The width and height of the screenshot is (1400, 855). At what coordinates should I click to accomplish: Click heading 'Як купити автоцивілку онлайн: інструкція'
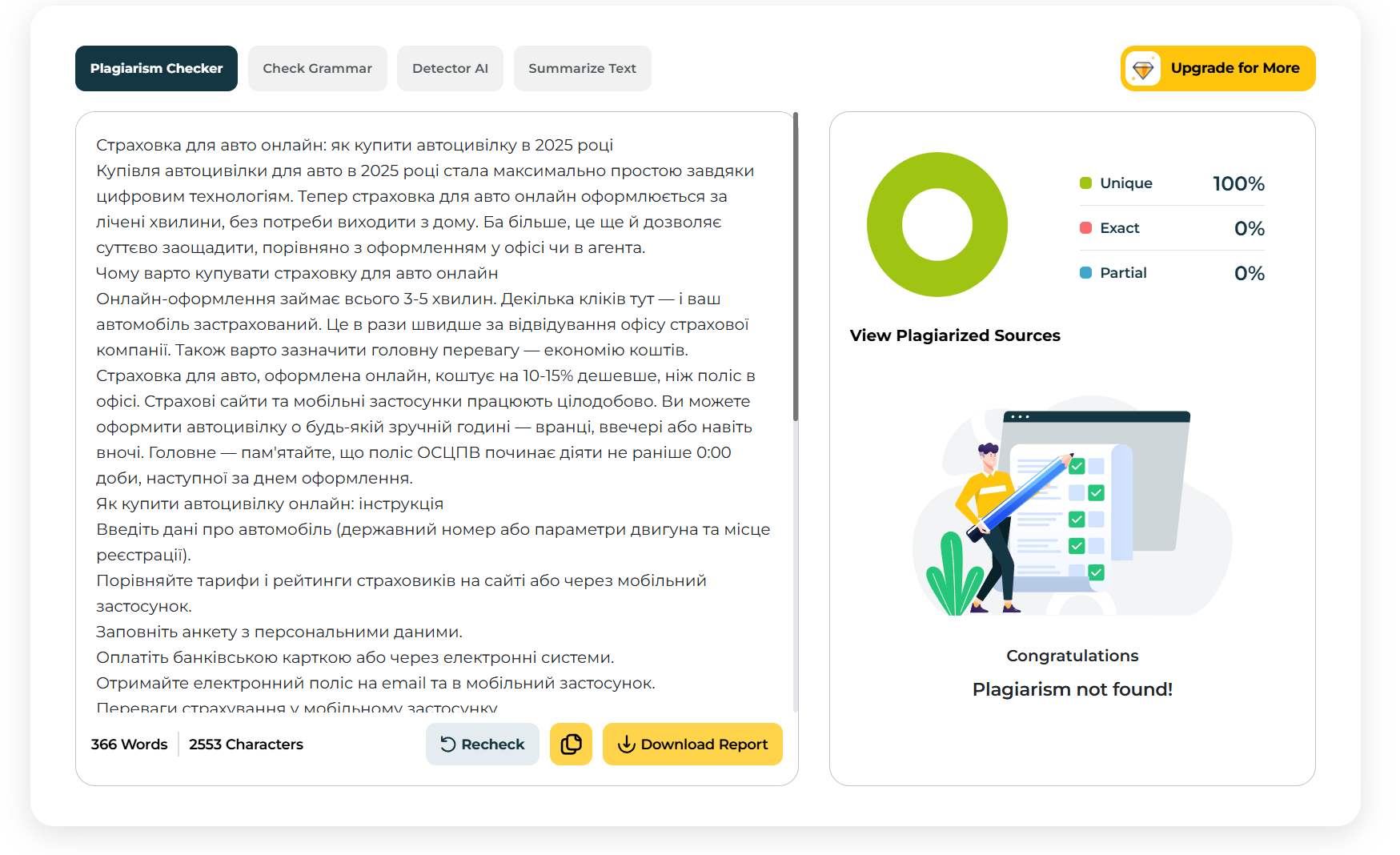click(270, 504)
